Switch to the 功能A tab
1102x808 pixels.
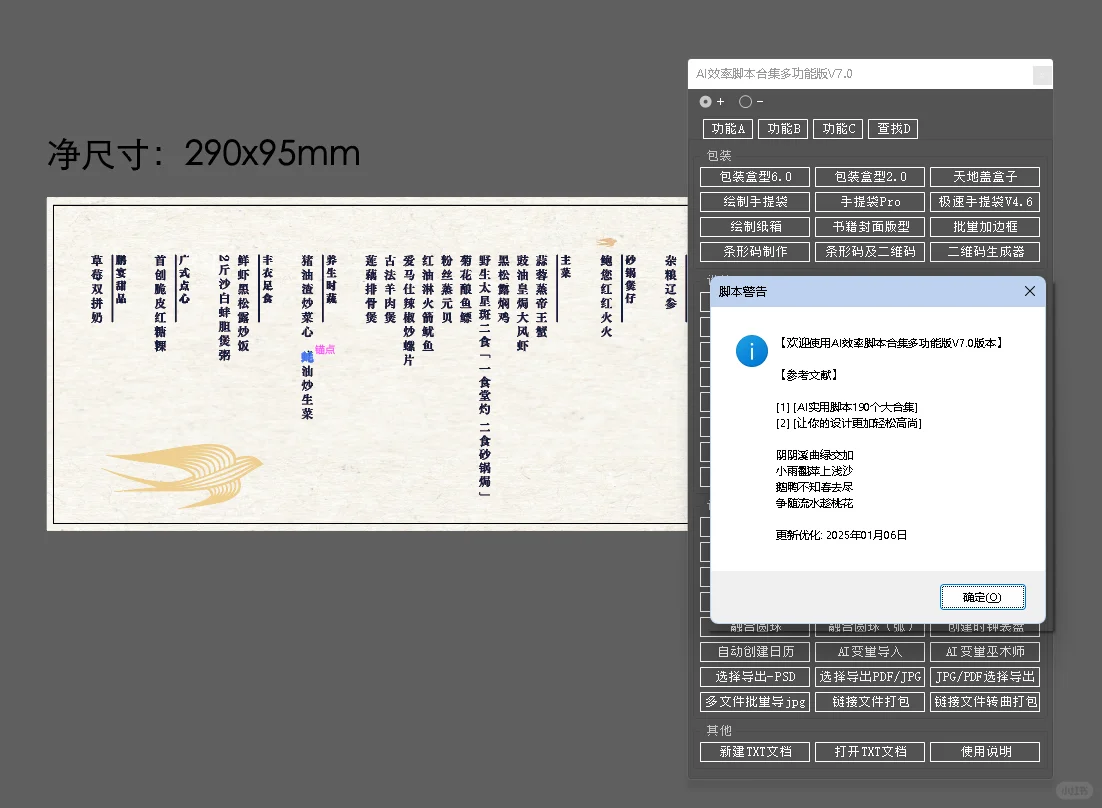coord(727,128)
